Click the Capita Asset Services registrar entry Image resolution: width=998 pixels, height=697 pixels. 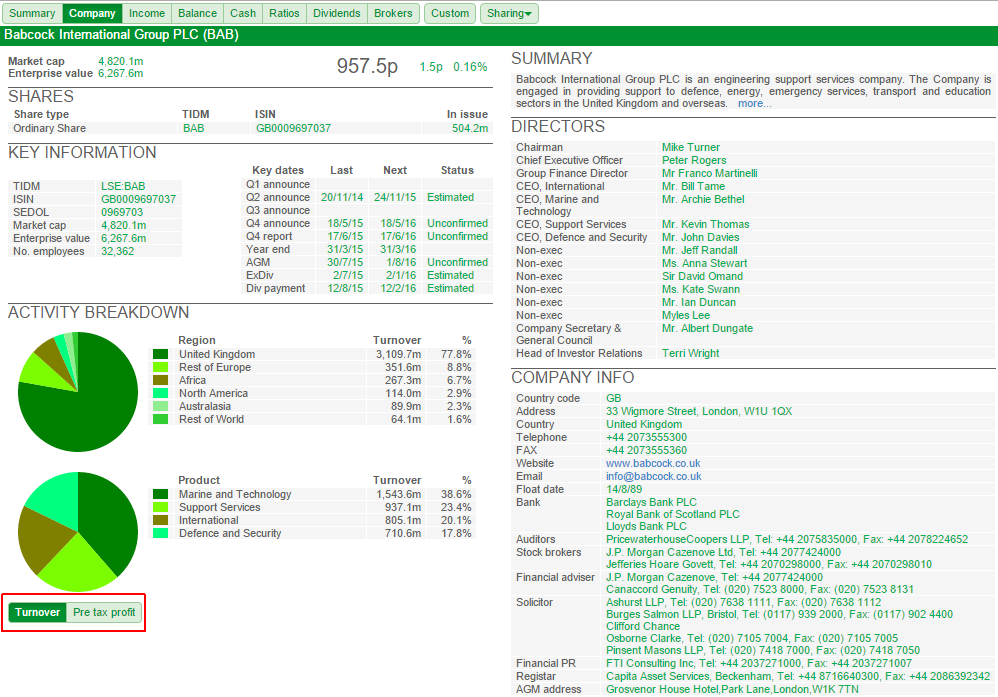(798, 677)
